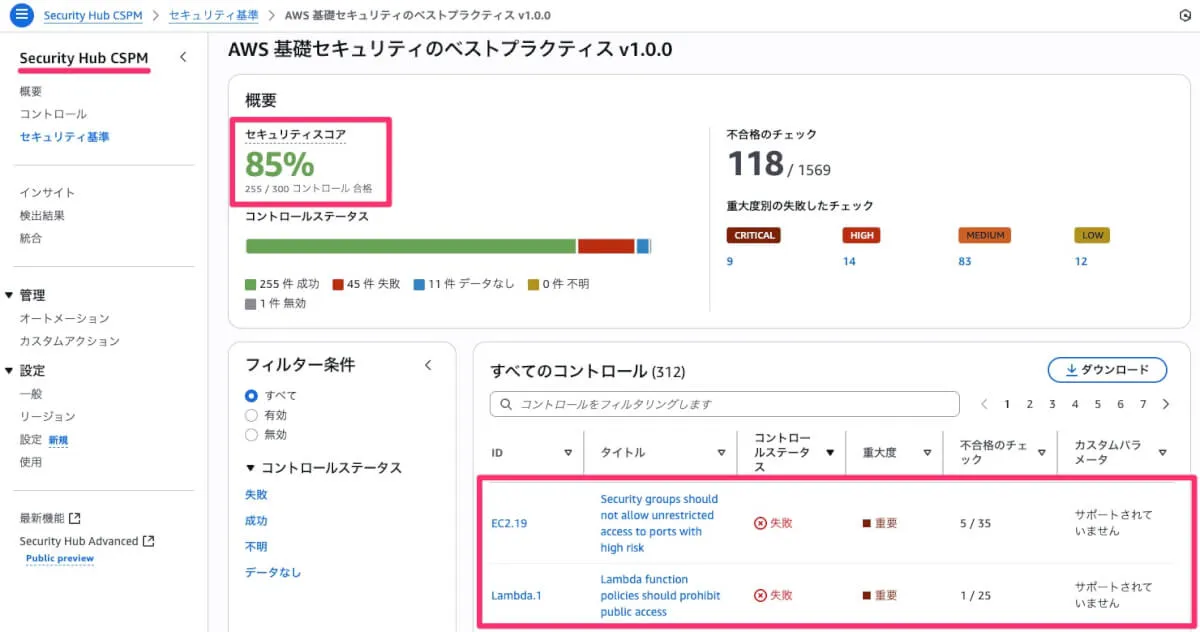Open the EC2.19 control link
Image resolution: width=1200 pixels, height=632 pixels.
[509, 523]
